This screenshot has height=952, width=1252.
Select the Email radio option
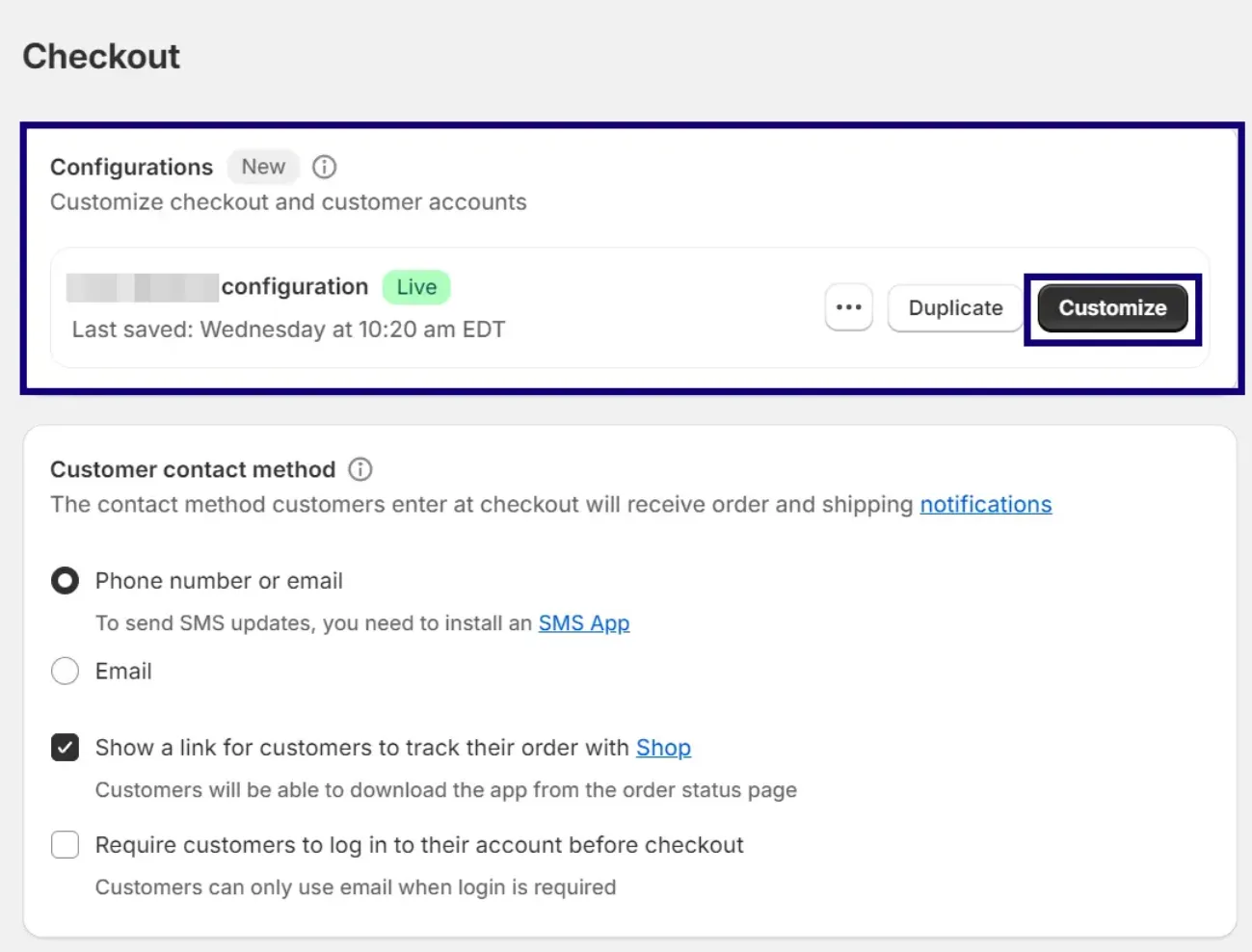(65, 671)
